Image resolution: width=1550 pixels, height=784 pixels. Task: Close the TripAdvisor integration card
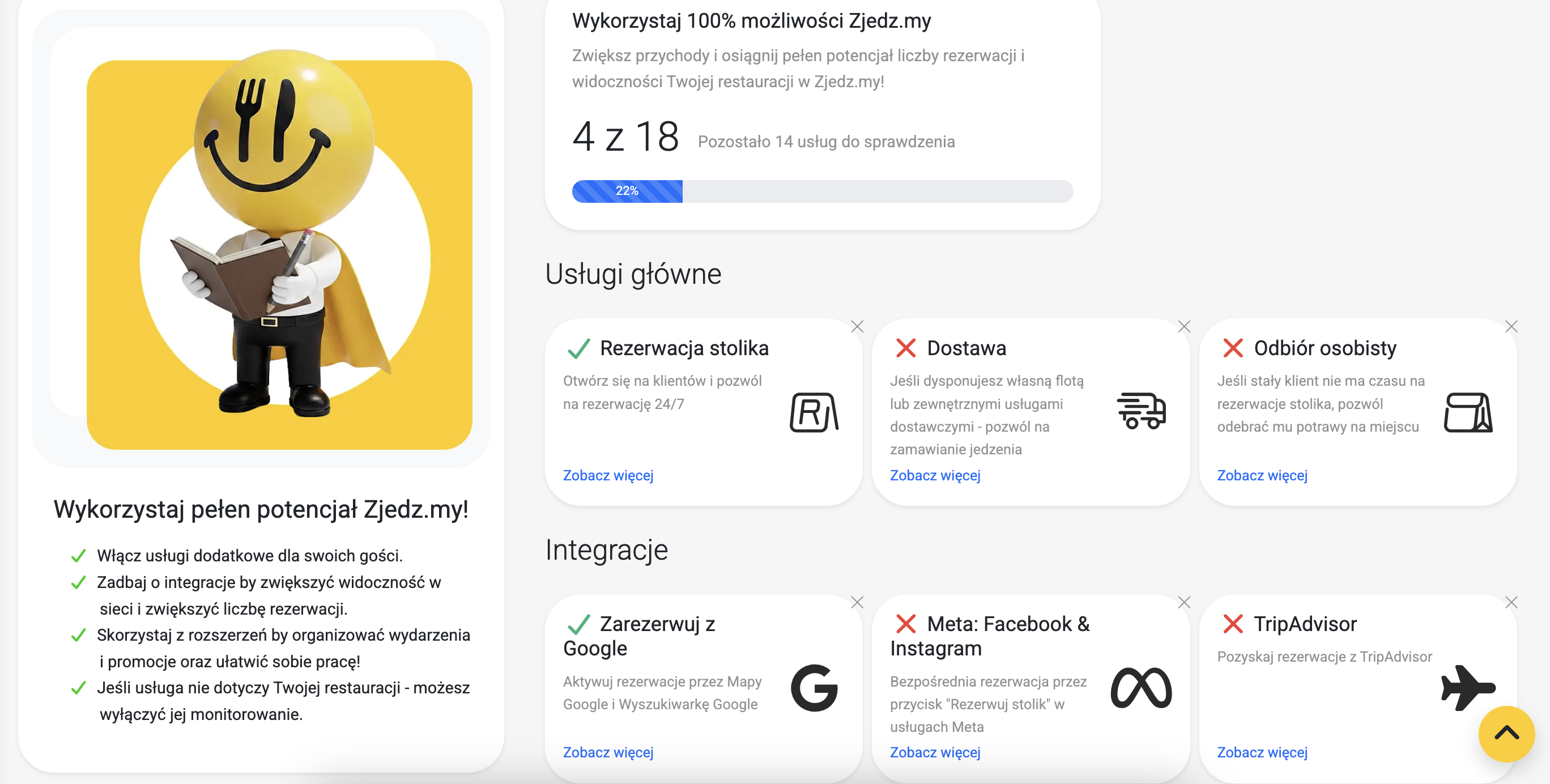[1511, 602]
